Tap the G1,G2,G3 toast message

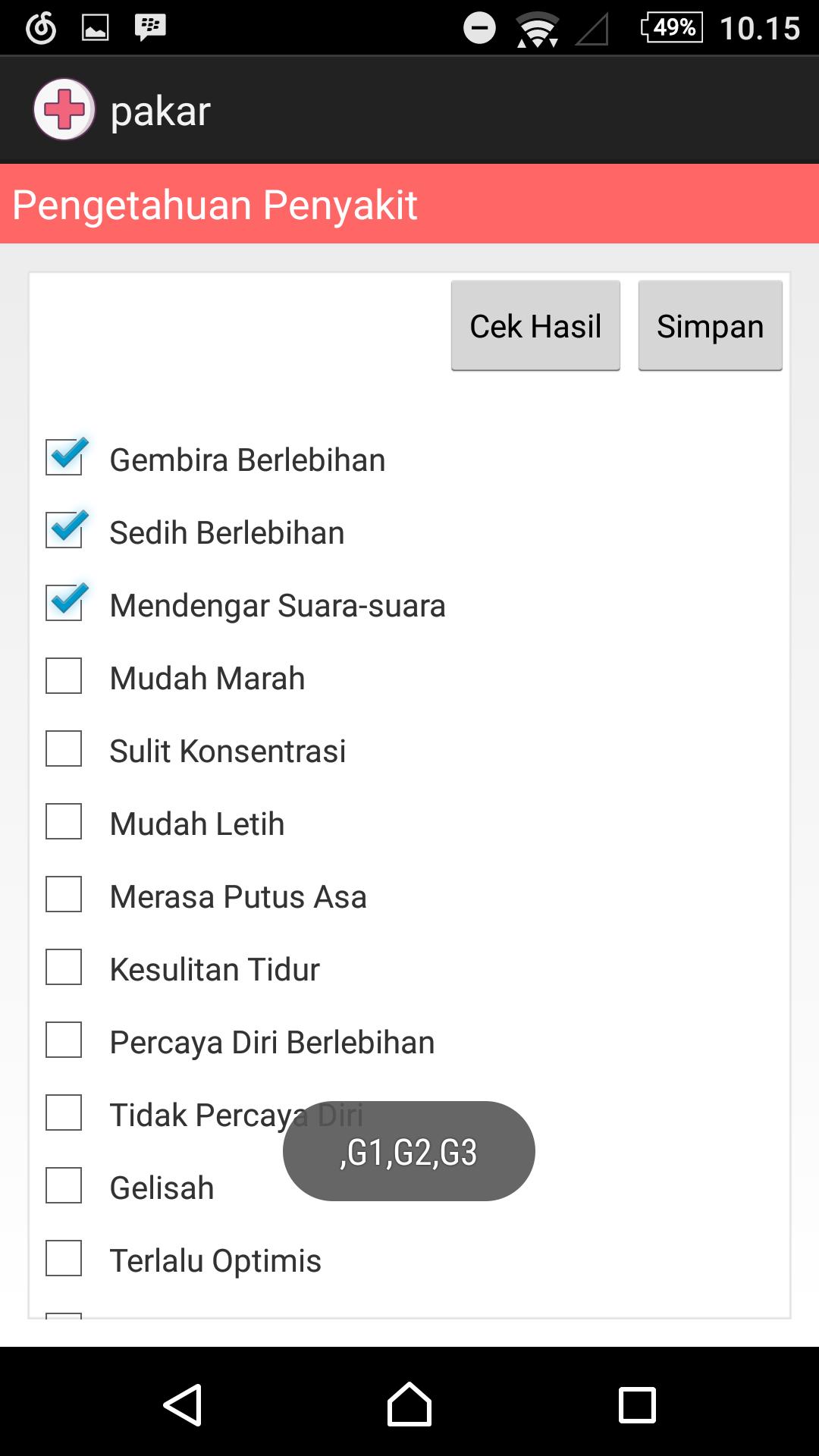coord(409,1151)
